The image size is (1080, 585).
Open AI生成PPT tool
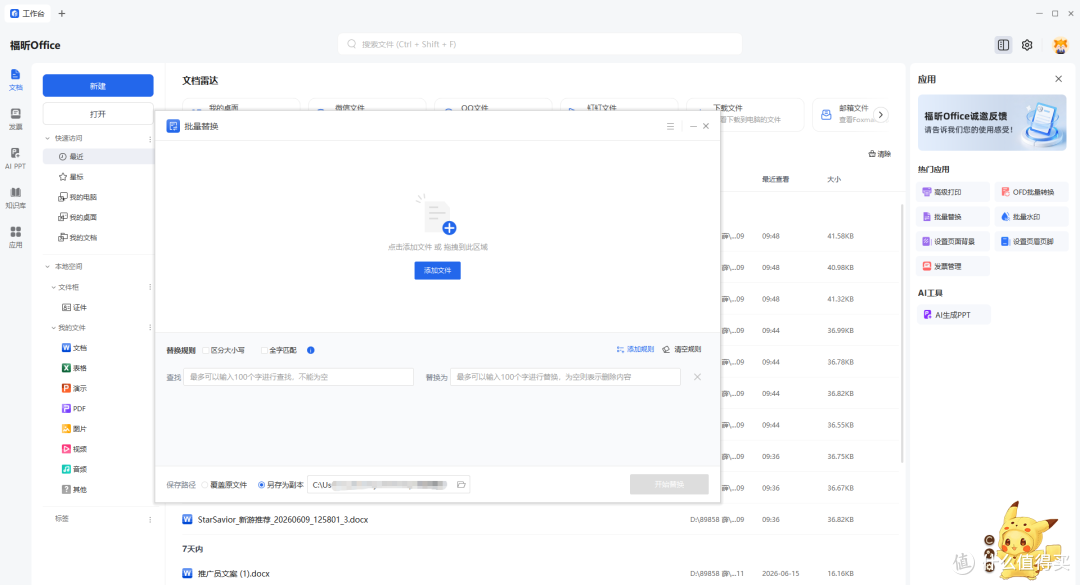tap(953, 315)
